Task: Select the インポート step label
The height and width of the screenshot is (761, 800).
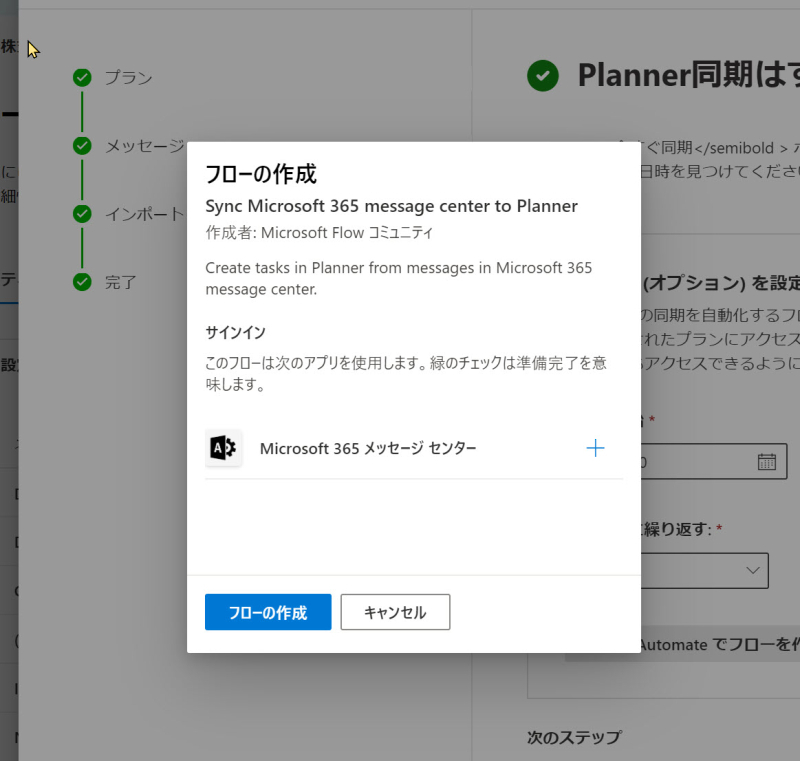Action: coord(144,214)
